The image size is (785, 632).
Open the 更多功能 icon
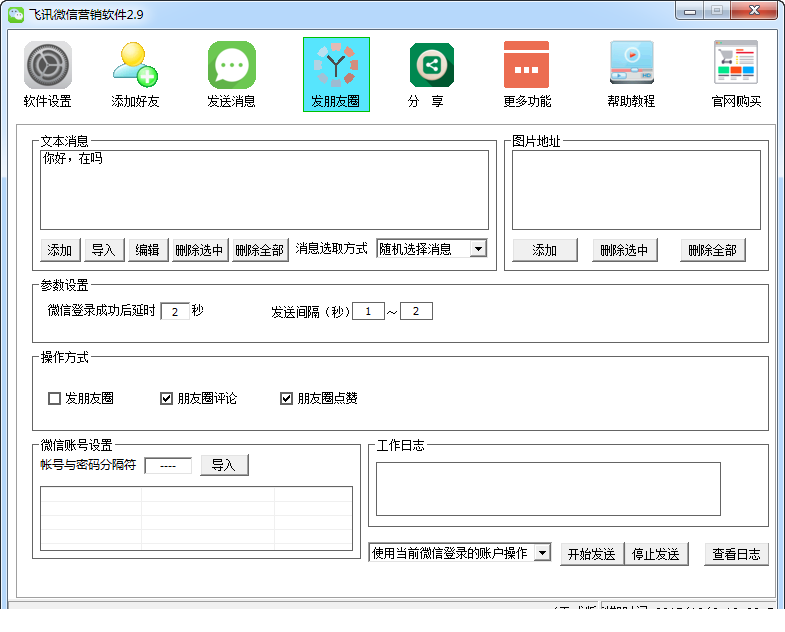click(x=526, y=65)
